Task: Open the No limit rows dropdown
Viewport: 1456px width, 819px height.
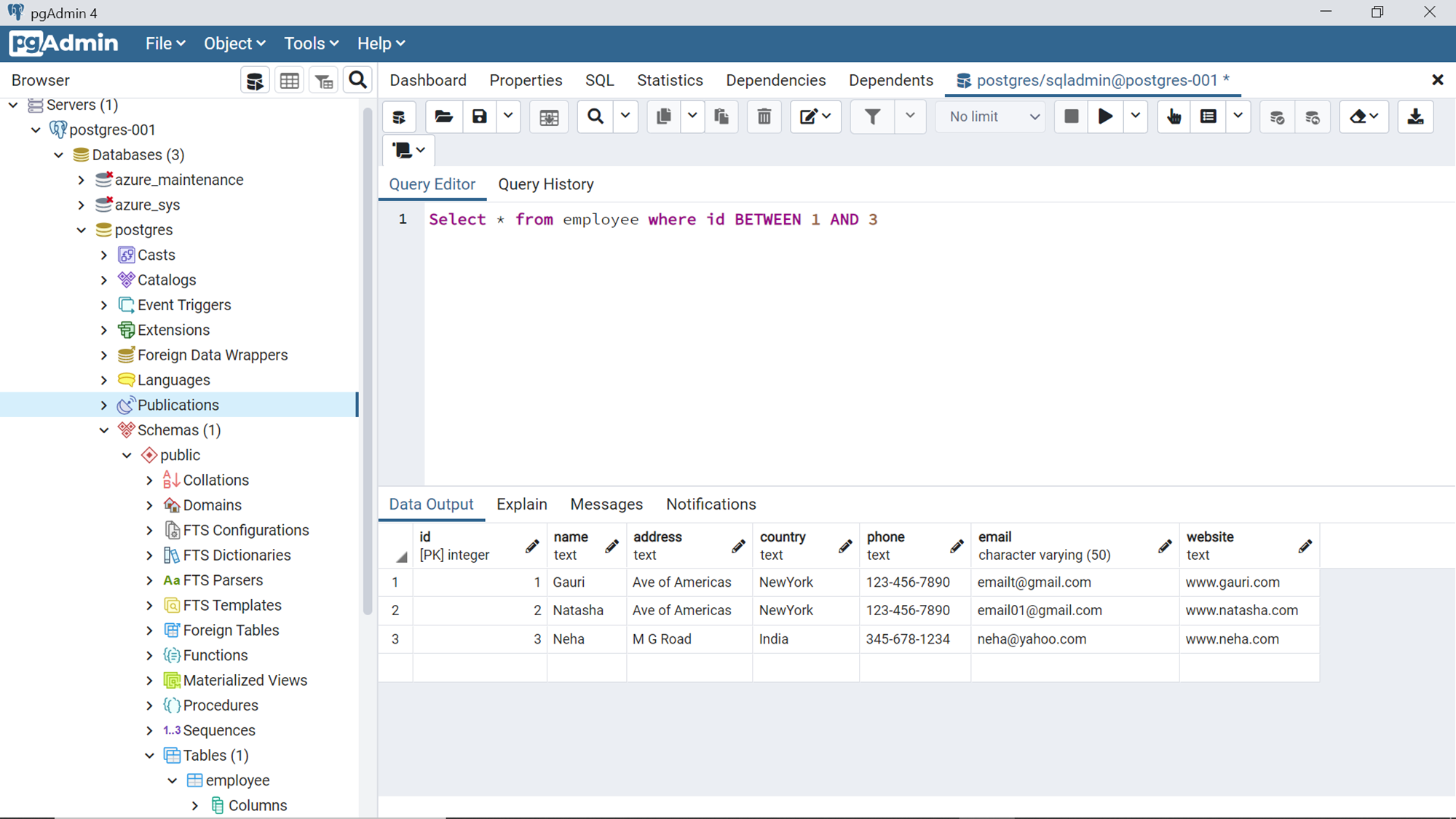Action: pos(993,116)
